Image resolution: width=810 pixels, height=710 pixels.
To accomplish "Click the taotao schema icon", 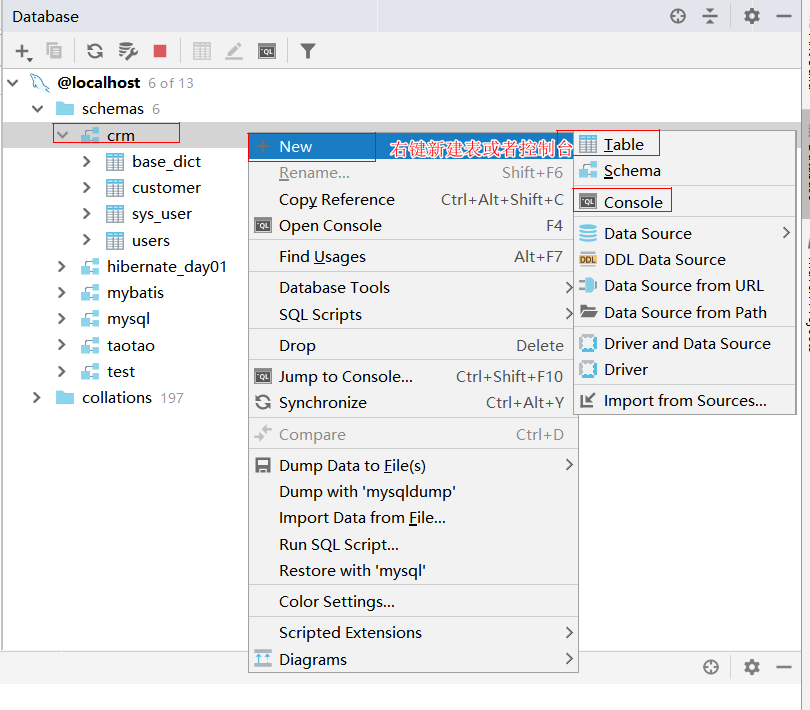I will [x=90, y=345].
